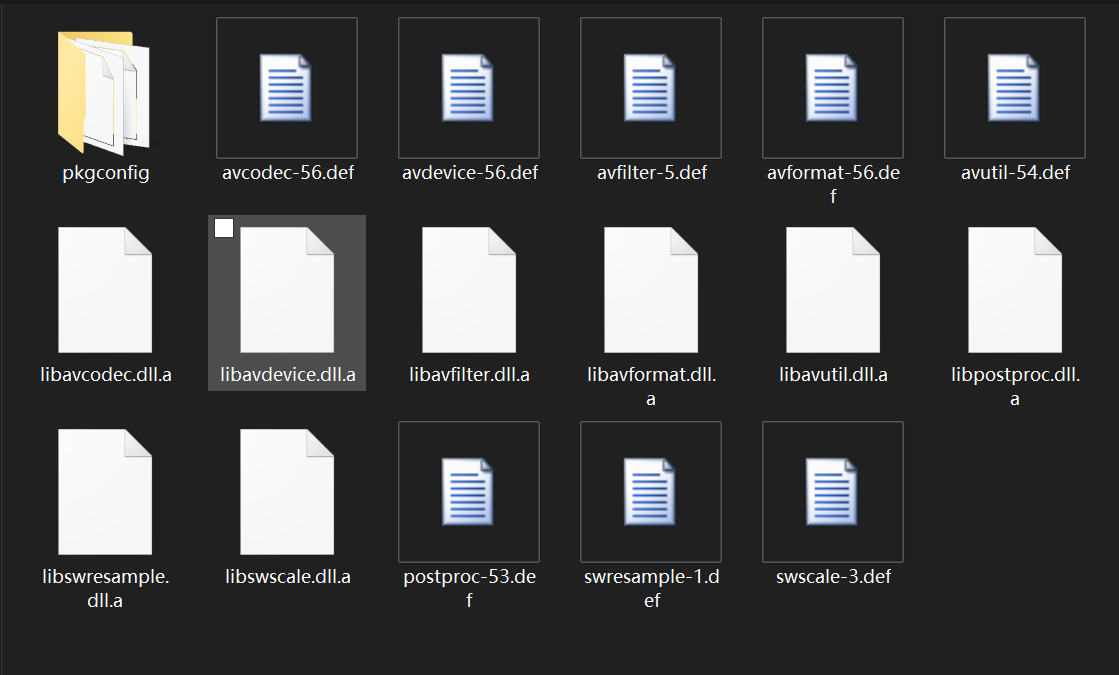
Task: Click the libavdevice.dll.a filename label
Action: (287, 376)
